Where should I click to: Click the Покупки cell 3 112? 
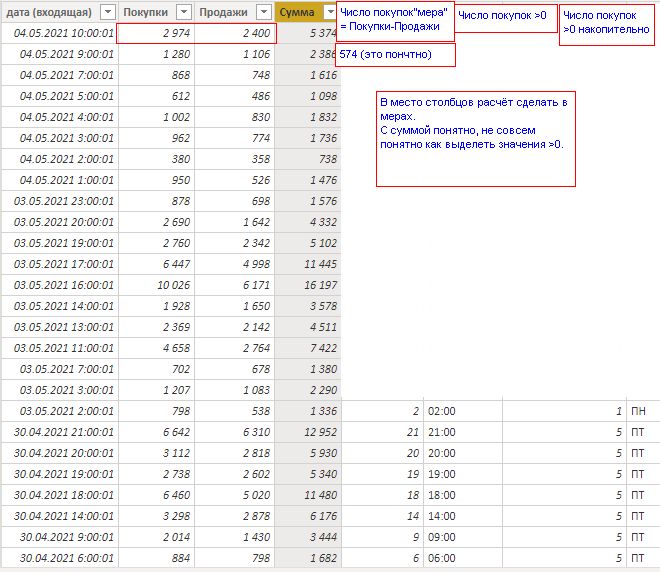point(156,453)
